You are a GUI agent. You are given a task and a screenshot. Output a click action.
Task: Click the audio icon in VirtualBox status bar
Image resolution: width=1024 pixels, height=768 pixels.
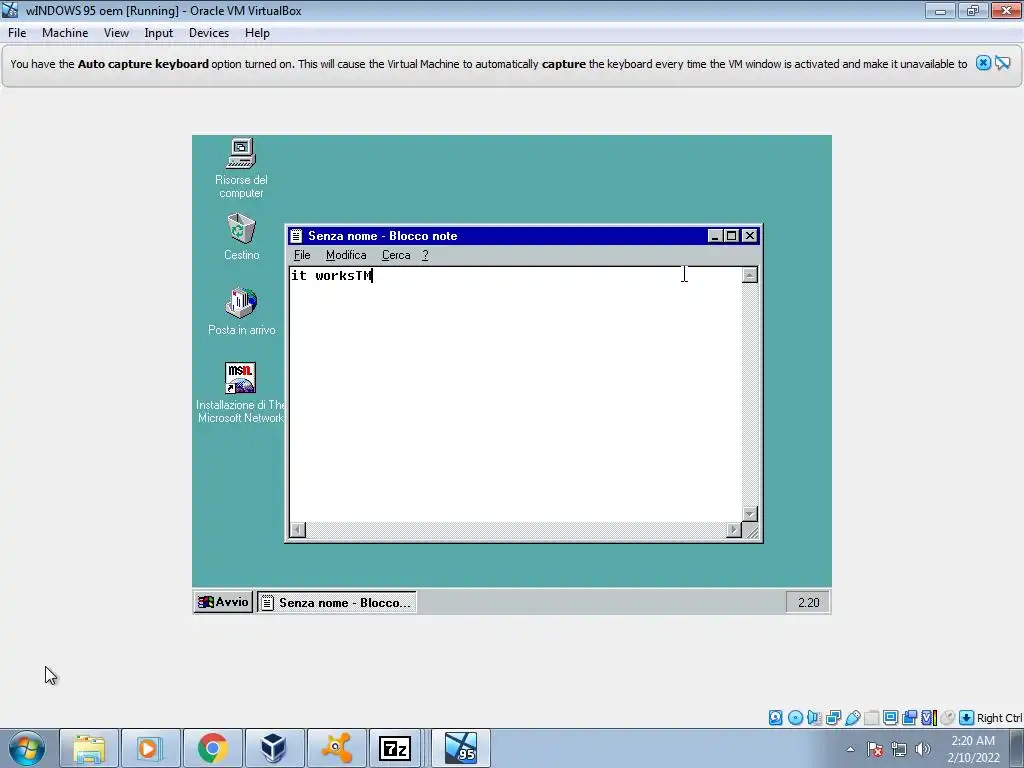tap(814, 718)
